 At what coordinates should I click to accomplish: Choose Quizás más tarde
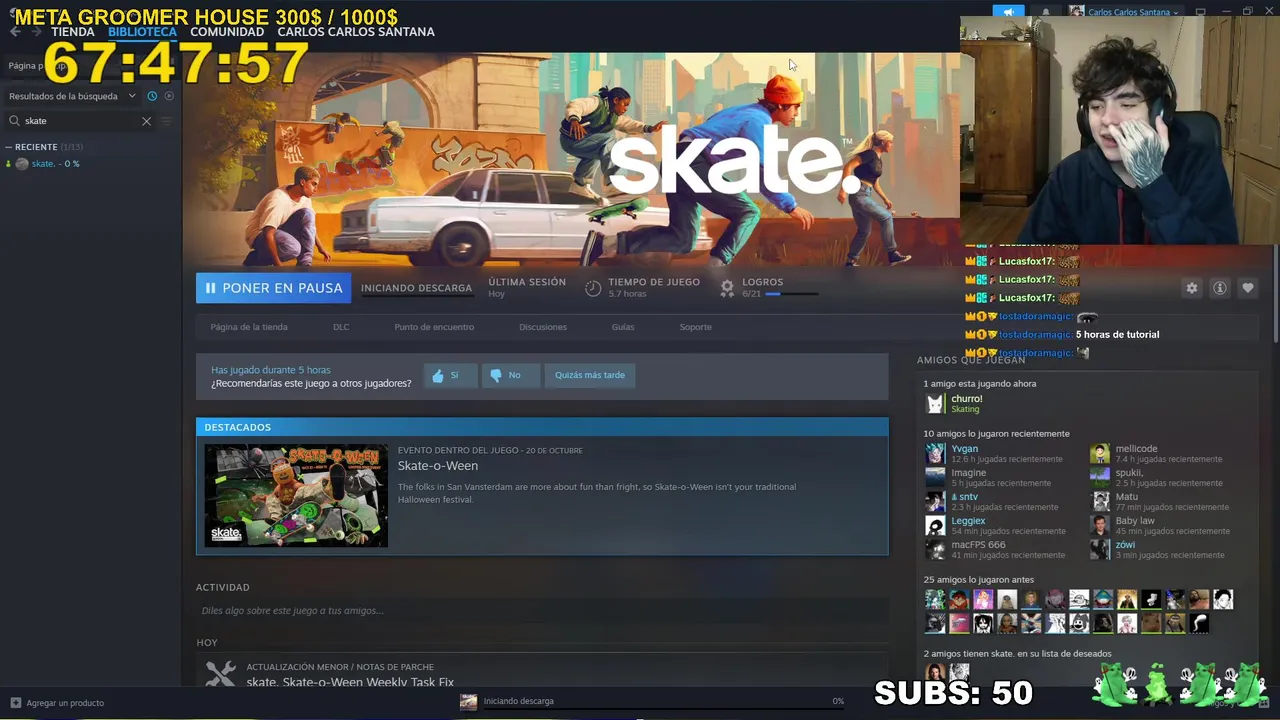[x=590, y=375]
